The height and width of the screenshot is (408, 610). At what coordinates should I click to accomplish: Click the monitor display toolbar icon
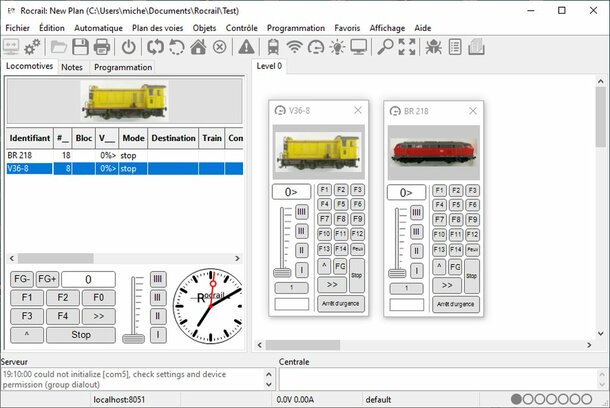coord(358,47)
